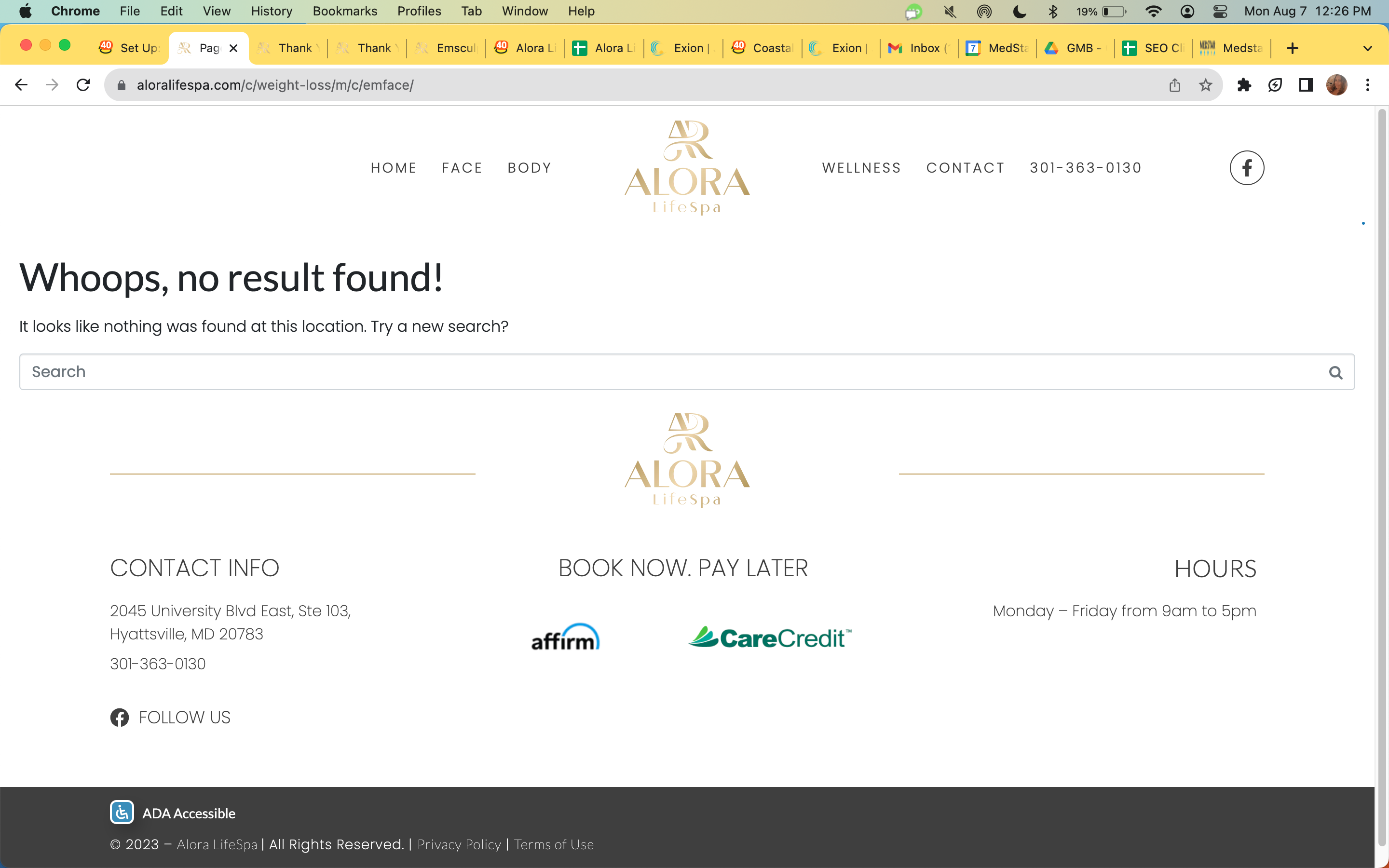Click the share icon in address bar
The width and height of the screenshot is (1389, 868).
tap(1175, 85)
